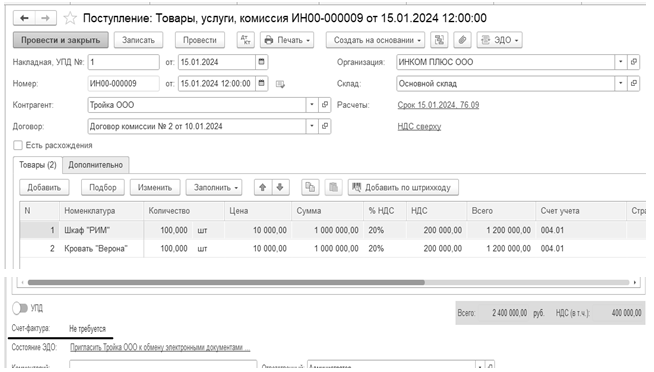Open related documents structure icon
The width and height of the screenshot is (654, 372).
439,40
